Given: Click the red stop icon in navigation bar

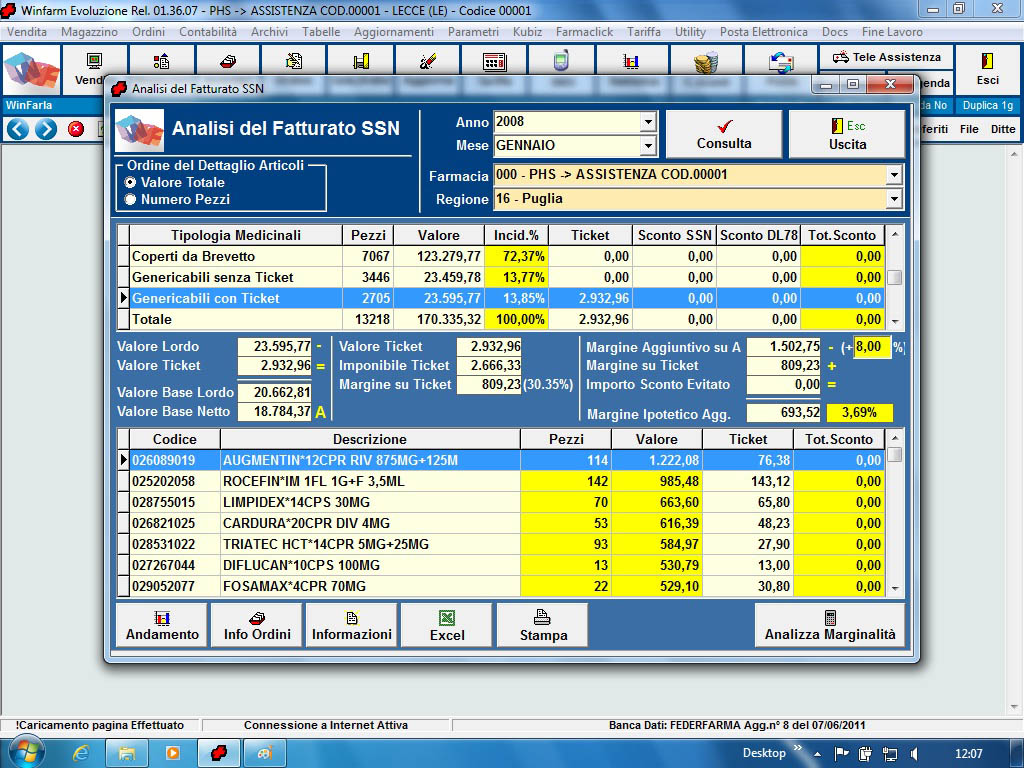Looking at the screenshot, I should pos(76,129).
